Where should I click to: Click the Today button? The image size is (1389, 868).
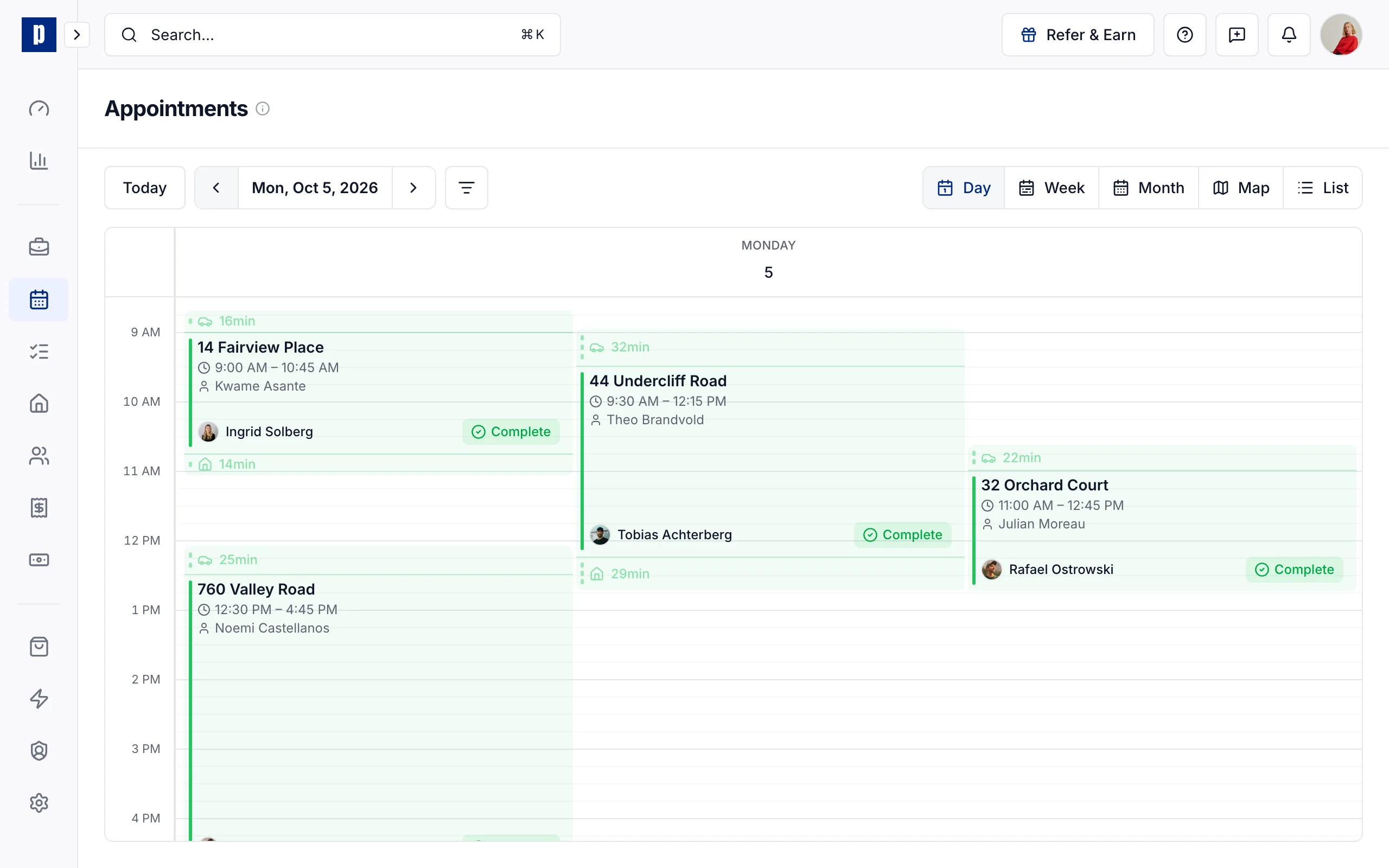pos(145,188)
